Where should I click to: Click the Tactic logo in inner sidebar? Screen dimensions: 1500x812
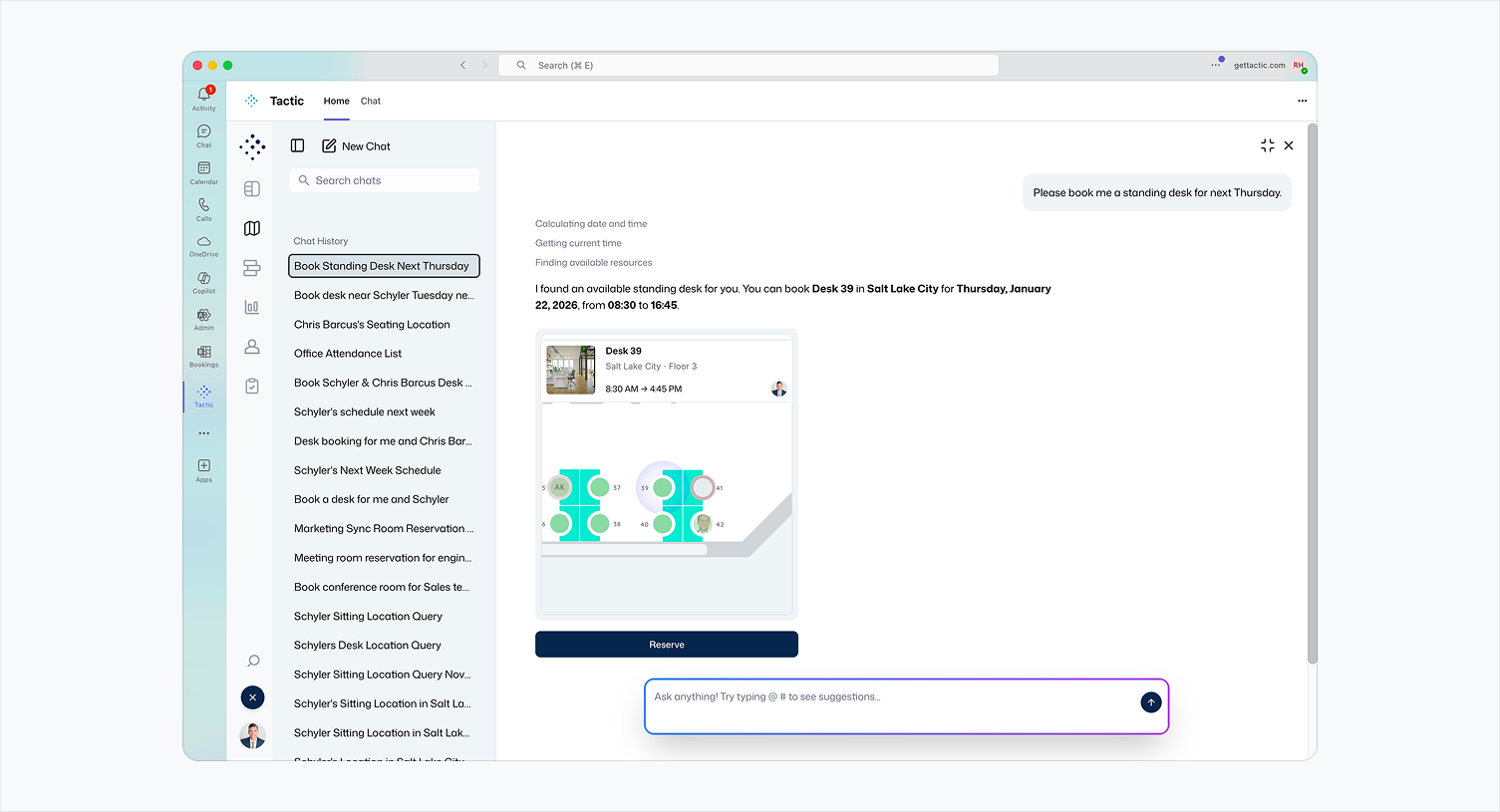[252, 146]
